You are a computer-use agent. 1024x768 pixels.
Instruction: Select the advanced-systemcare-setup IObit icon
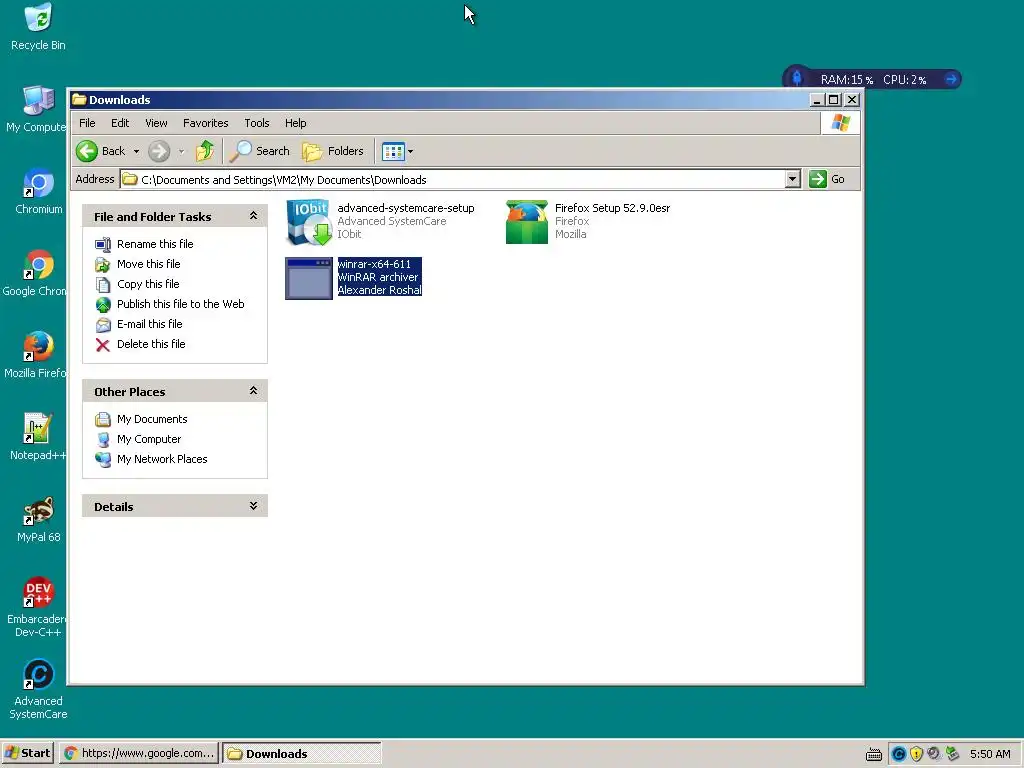pos(309,222)
